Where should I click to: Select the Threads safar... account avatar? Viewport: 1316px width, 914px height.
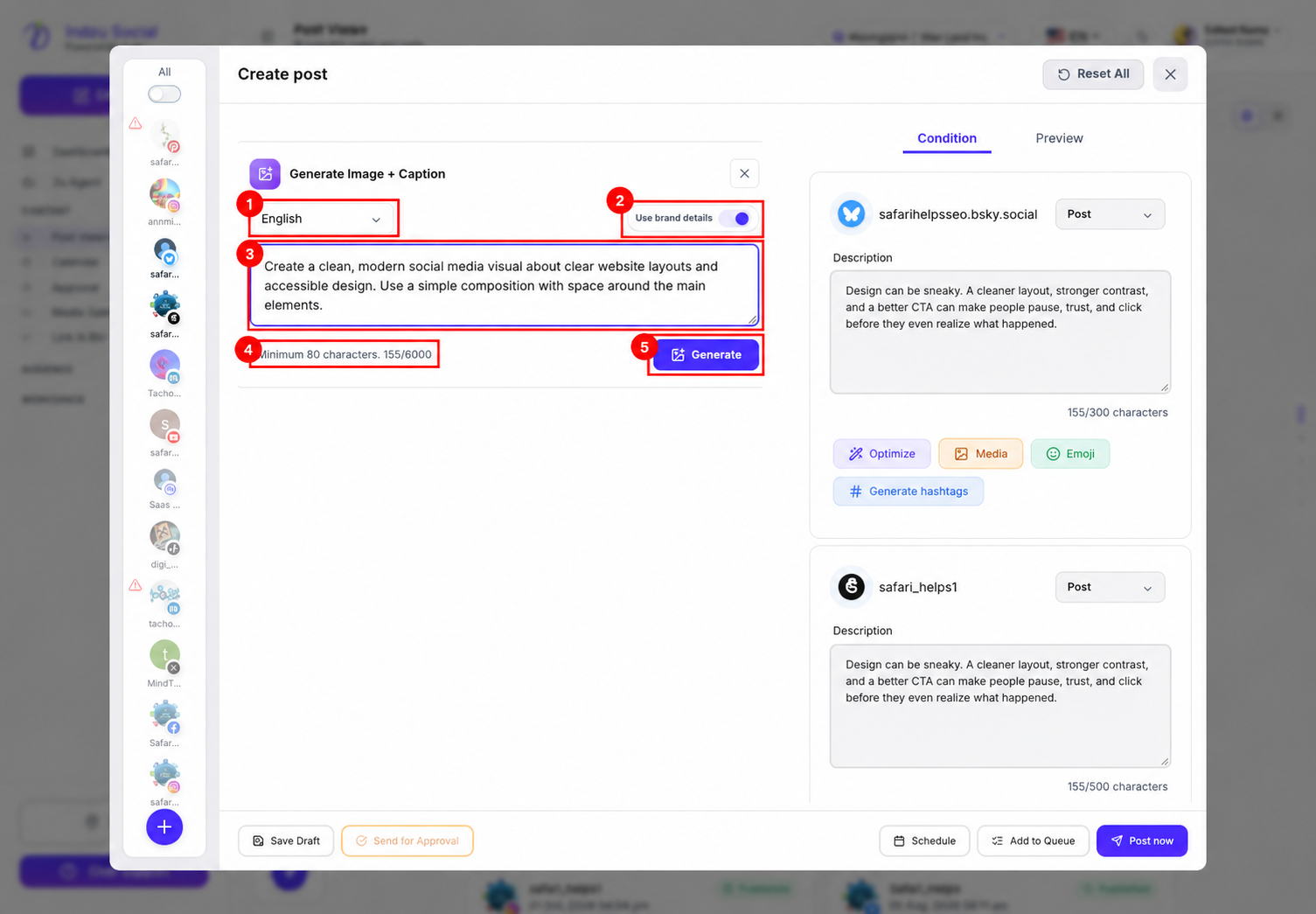point(164,308)
